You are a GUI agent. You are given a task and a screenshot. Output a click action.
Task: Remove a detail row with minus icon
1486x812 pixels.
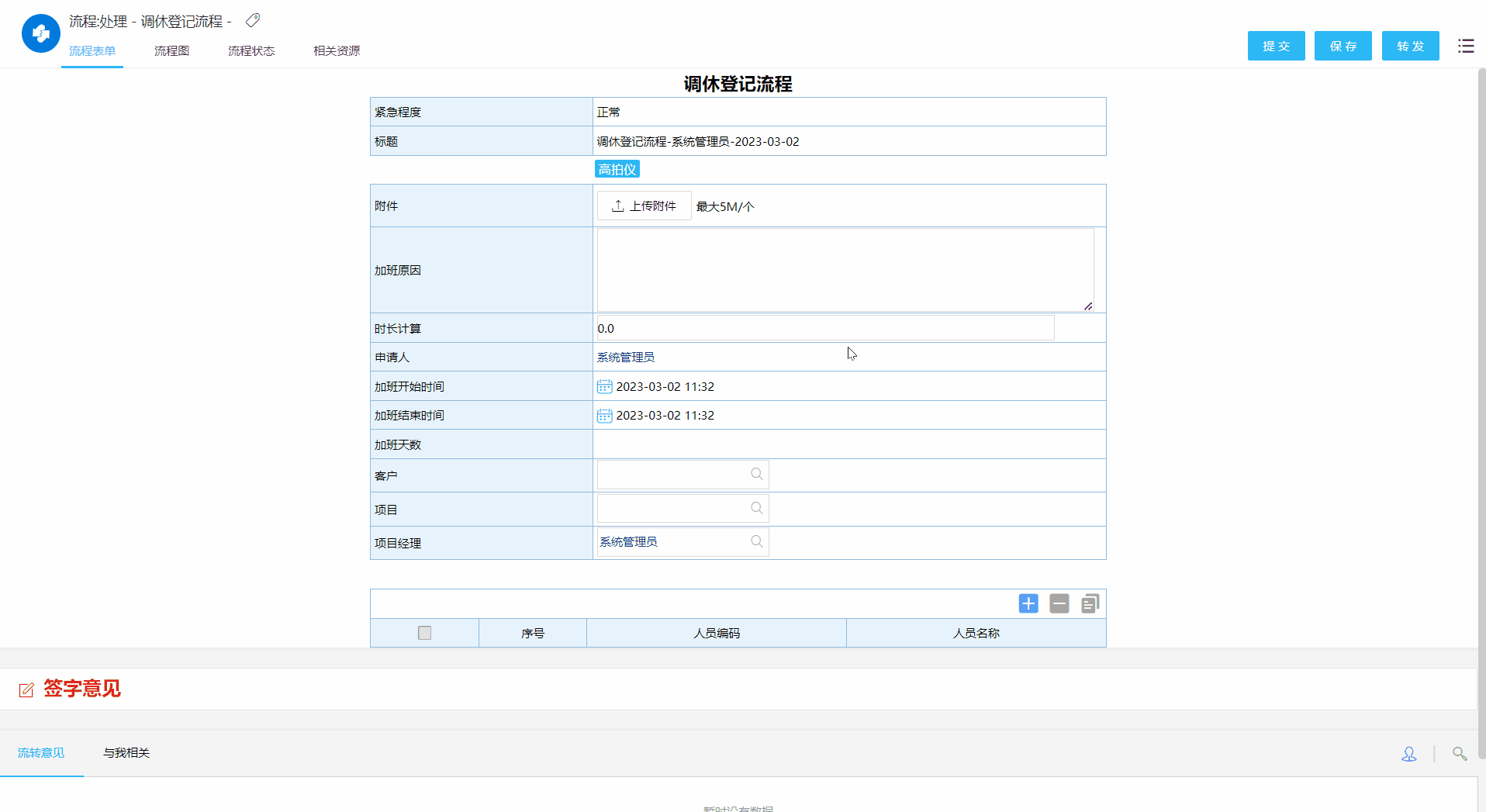point(1059,603)
